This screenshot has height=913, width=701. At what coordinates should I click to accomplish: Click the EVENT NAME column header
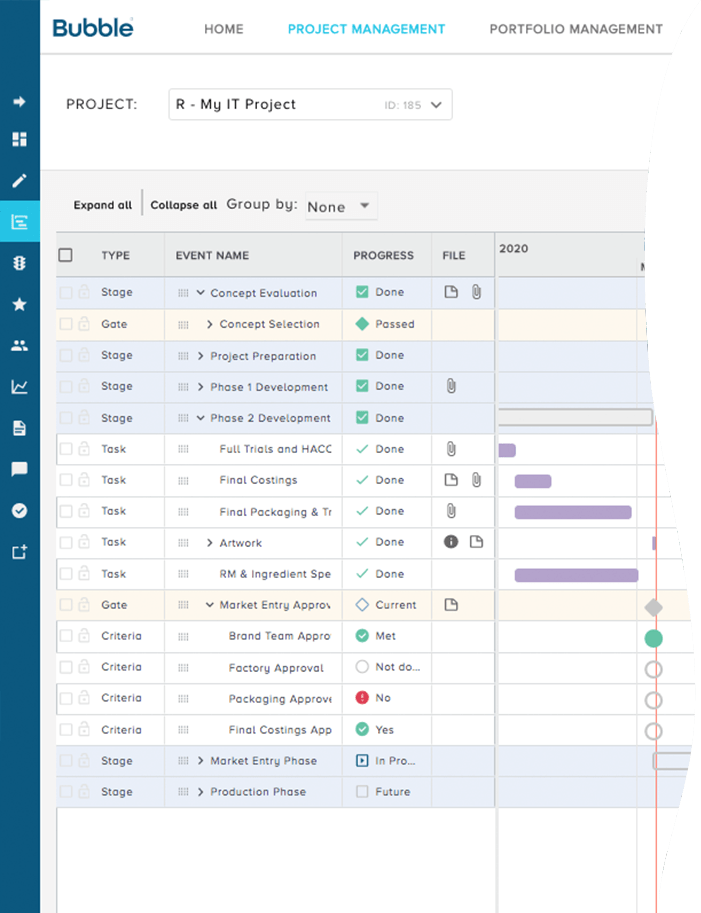coord(212,255)
